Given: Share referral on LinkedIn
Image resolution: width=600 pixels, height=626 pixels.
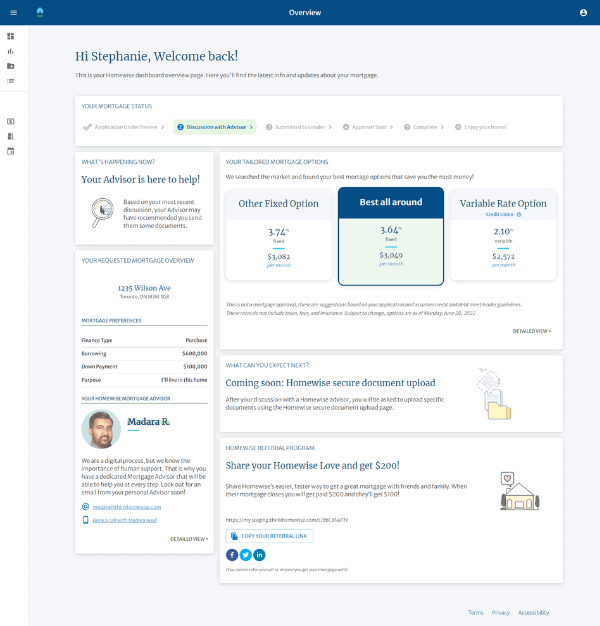Looking at the screenshot, I should point(259,555).
